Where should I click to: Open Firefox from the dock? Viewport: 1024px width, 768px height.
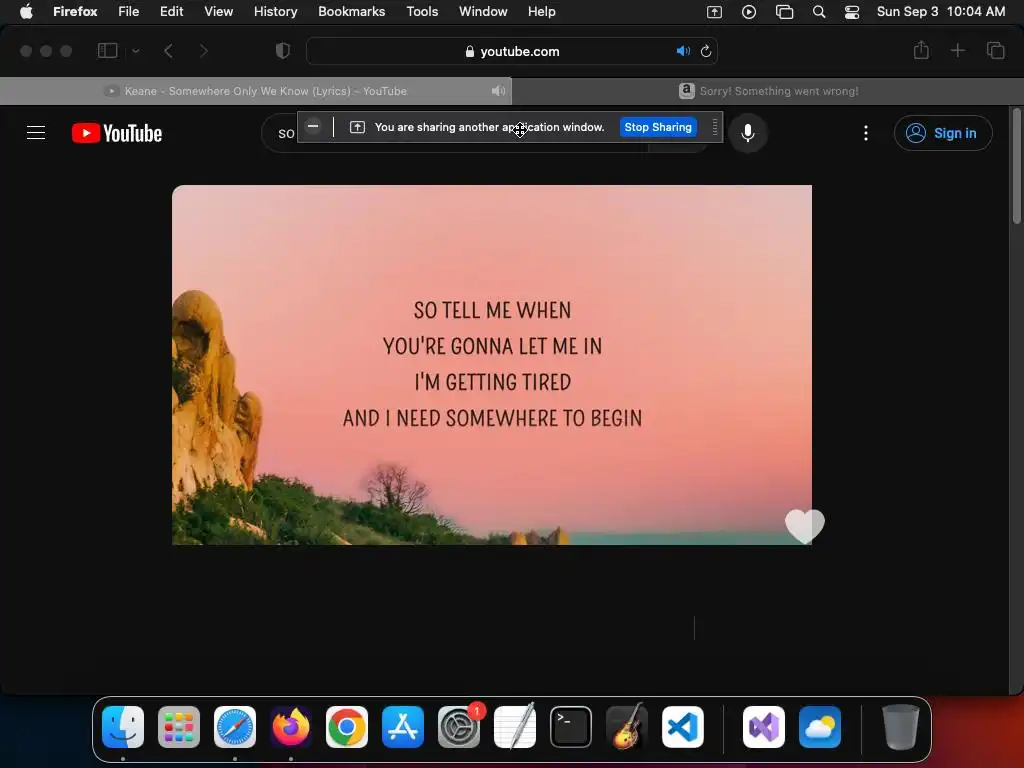[291, 727]
